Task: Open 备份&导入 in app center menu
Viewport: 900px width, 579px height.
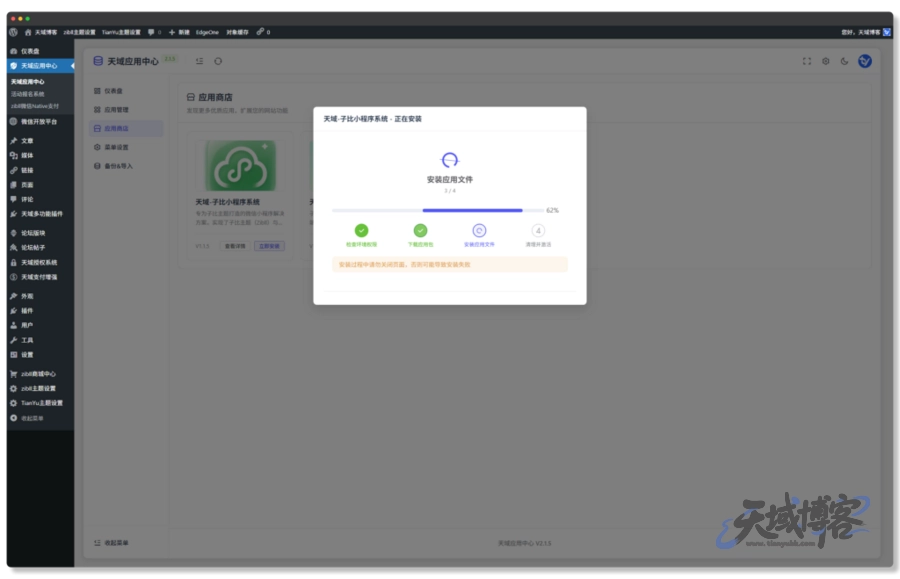Action: click(127, 166)
